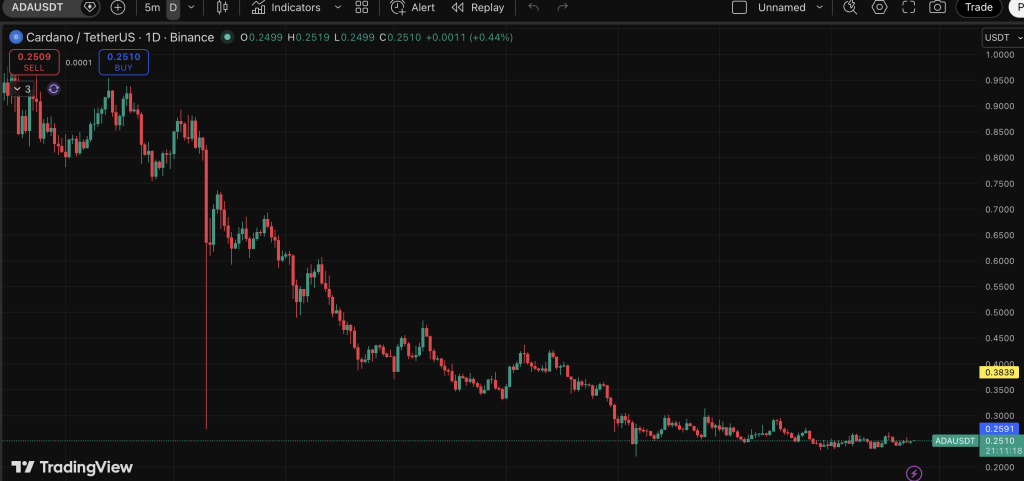
Task: Open chart settings hexagon icon
Action: point(880,8)
